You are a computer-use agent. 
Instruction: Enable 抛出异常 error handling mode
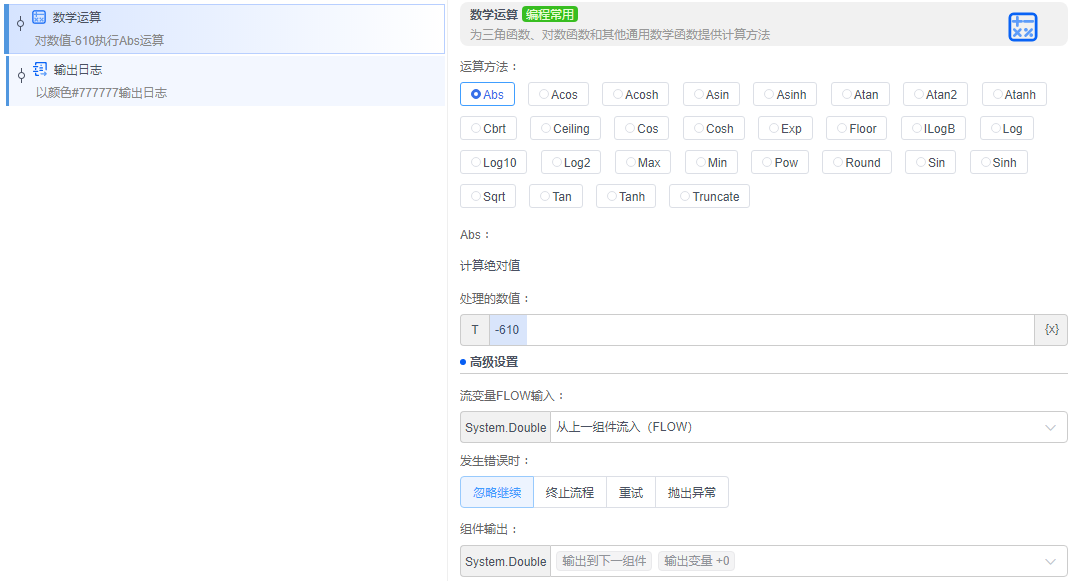click(692, 491)
